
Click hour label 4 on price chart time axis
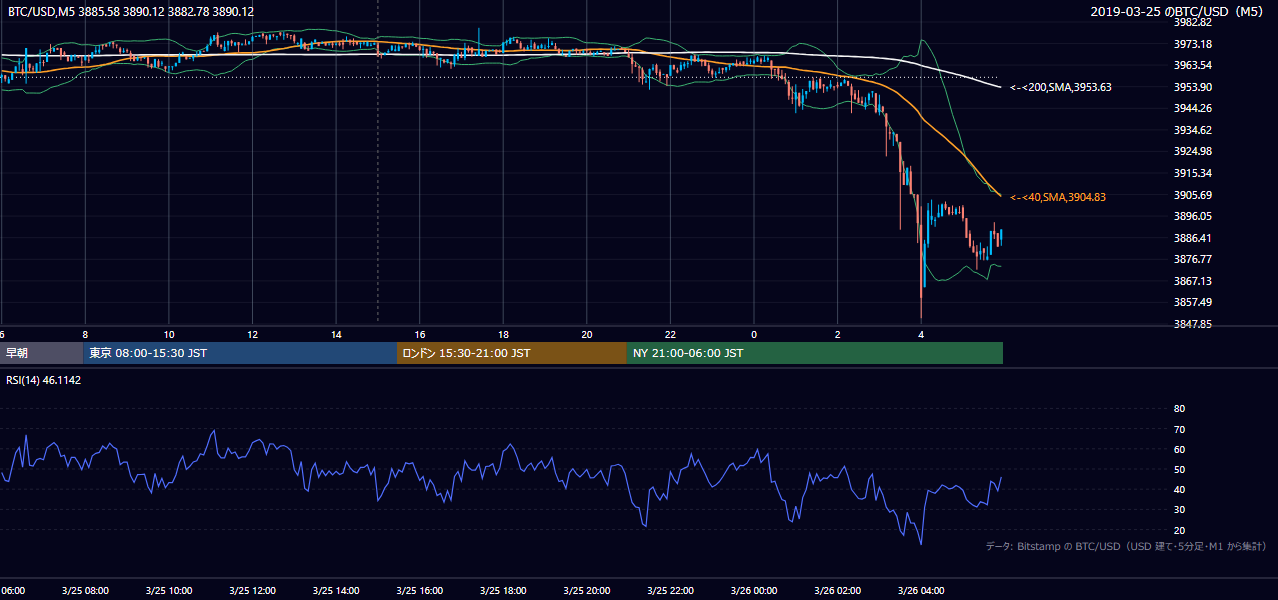pyautogui.click(x=921, y=334)
